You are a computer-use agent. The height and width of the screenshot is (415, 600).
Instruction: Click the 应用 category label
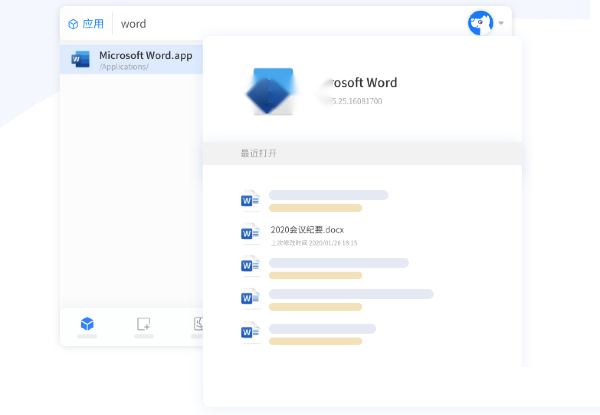point(93,24)
